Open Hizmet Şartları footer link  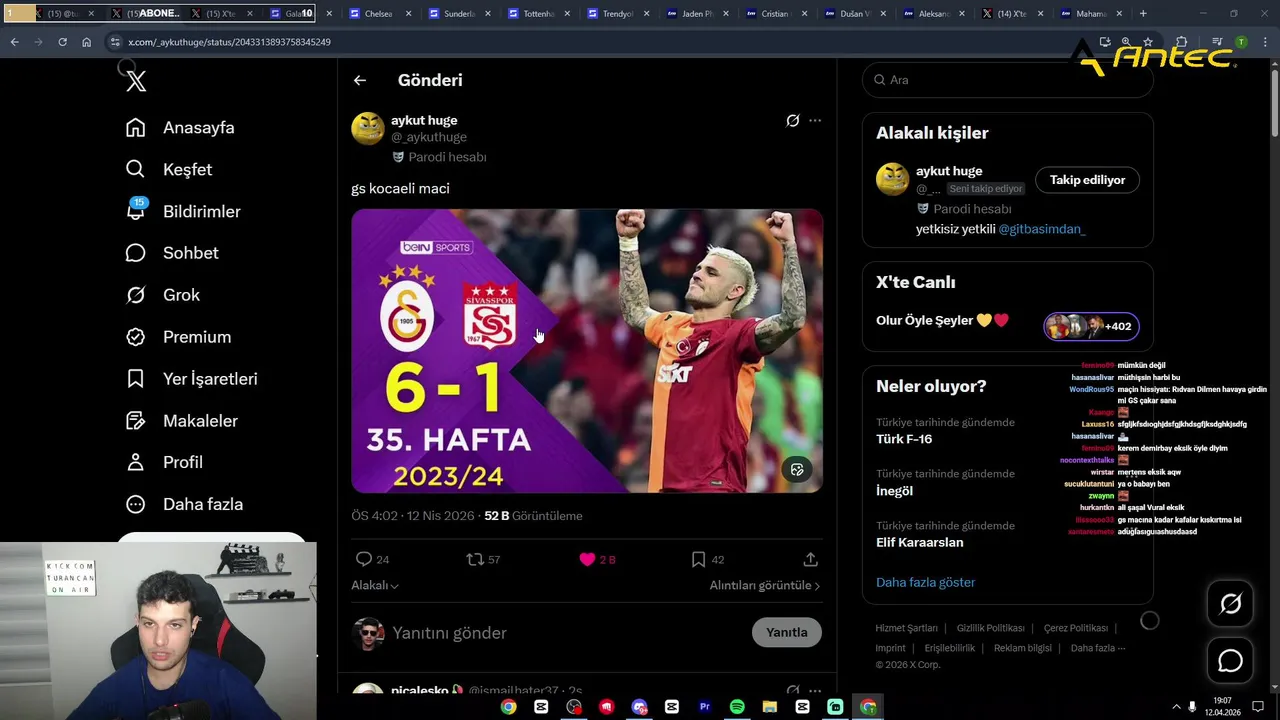point(906,628)
